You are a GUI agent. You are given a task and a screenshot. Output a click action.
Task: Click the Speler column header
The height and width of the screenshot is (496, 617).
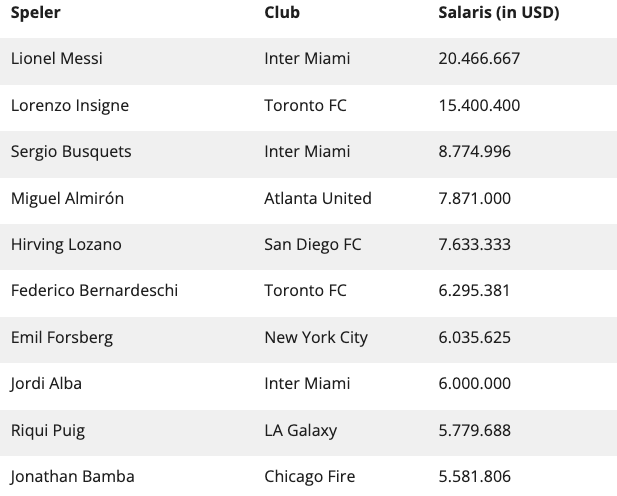(35, 13)
